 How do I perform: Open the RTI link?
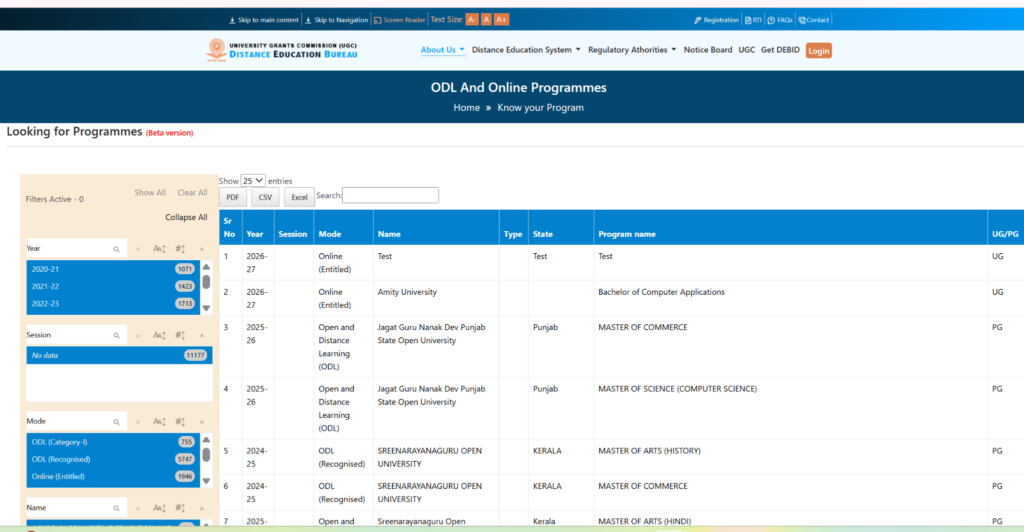(753, 20)
